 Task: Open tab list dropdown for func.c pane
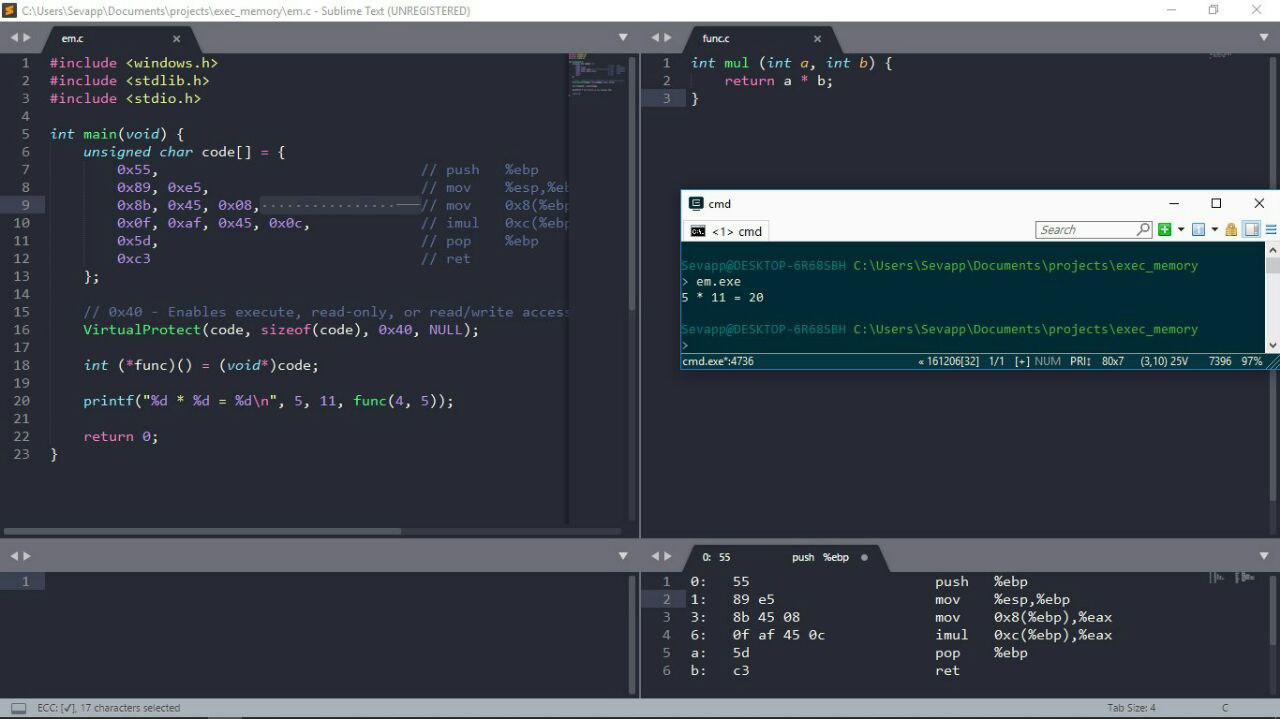click(1264, 37)
